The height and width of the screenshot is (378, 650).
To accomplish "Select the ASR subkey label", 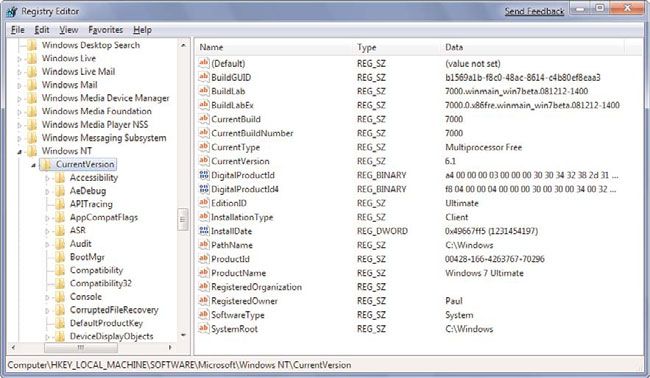I will click(x=78, y=230).
